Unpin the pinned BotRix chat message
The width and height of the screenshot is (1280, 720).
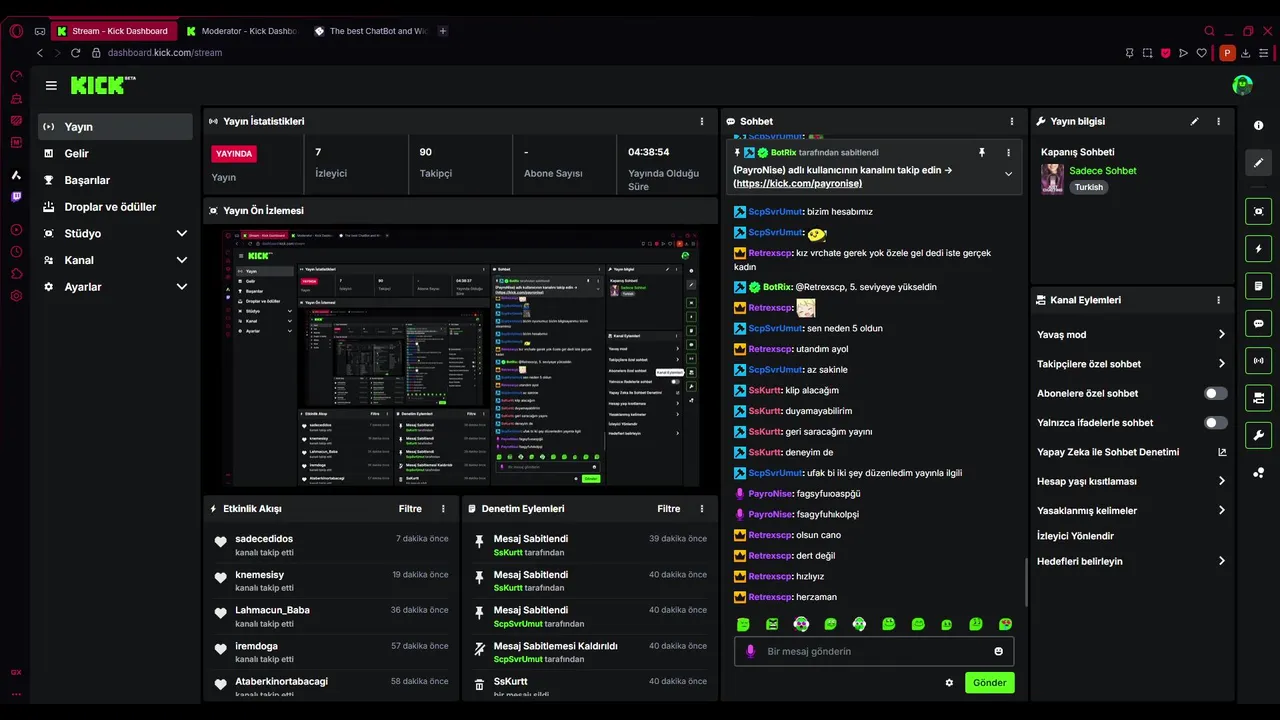(x=981, y=153)
